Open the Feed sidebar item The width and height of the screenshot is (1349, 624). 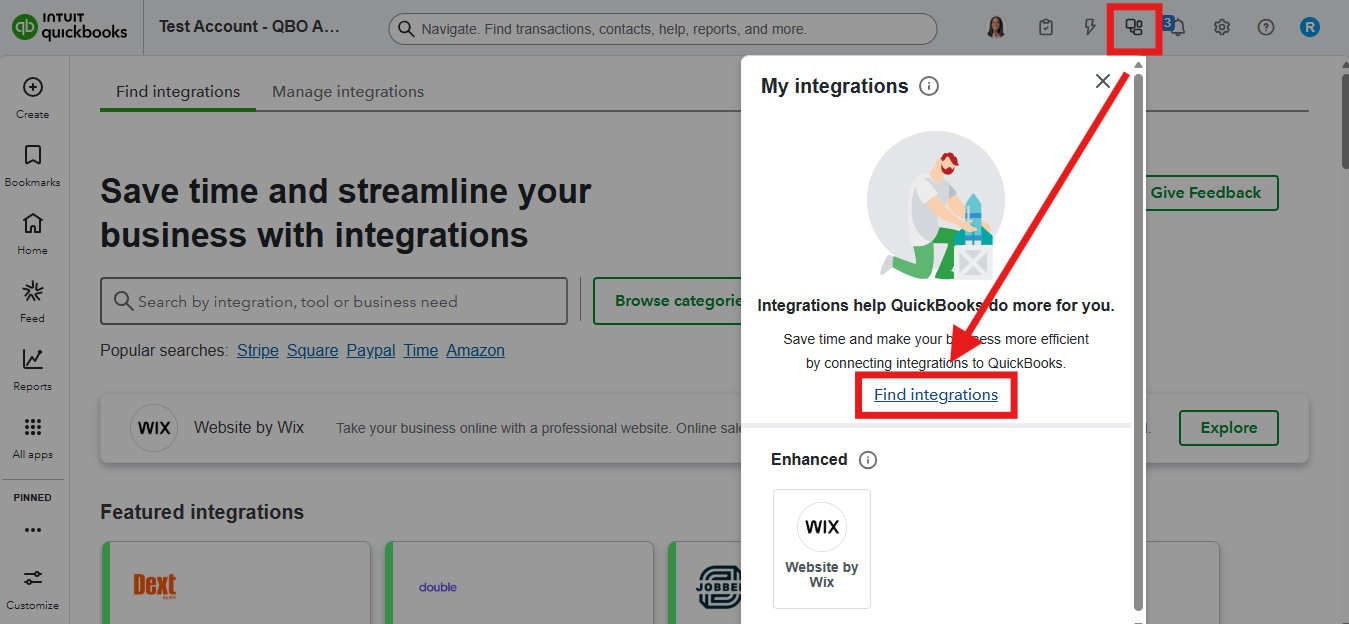coord(33,292)
